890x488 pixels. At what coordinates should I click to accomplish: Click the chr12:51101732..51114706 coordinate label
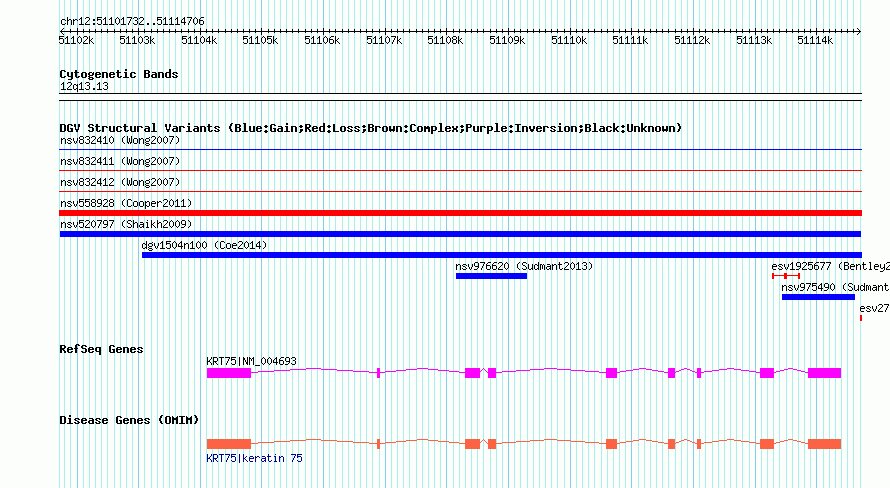(132, 22)
